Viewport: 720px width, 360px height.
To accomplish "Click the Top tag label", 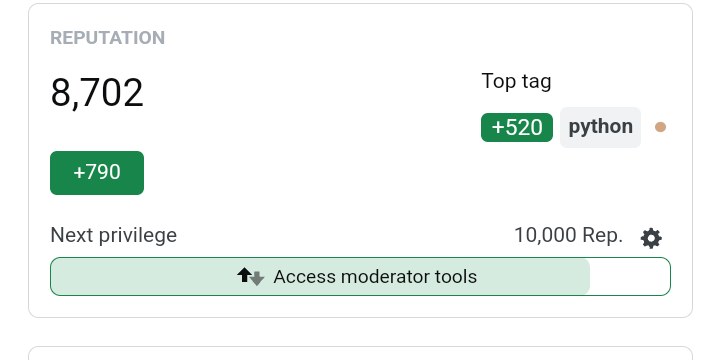I will [516, 82].
